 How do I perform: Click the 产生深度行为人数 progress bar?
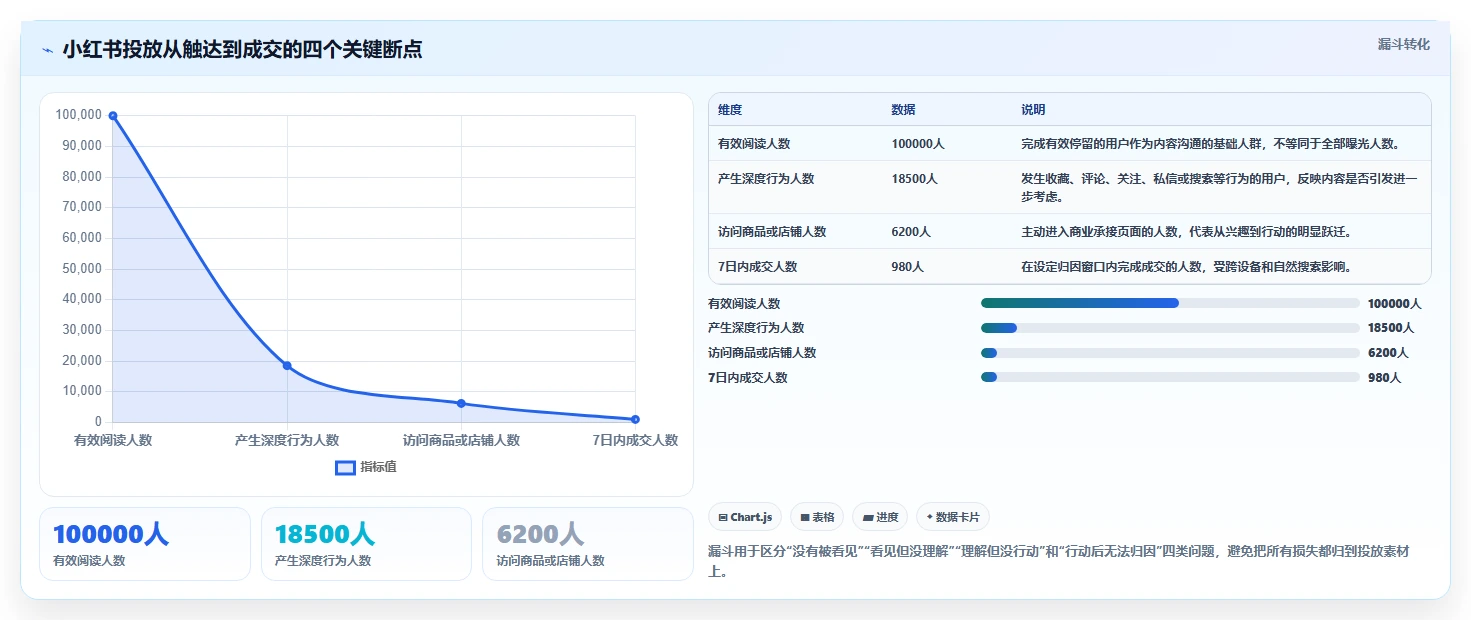click(x=1170, y=328)
